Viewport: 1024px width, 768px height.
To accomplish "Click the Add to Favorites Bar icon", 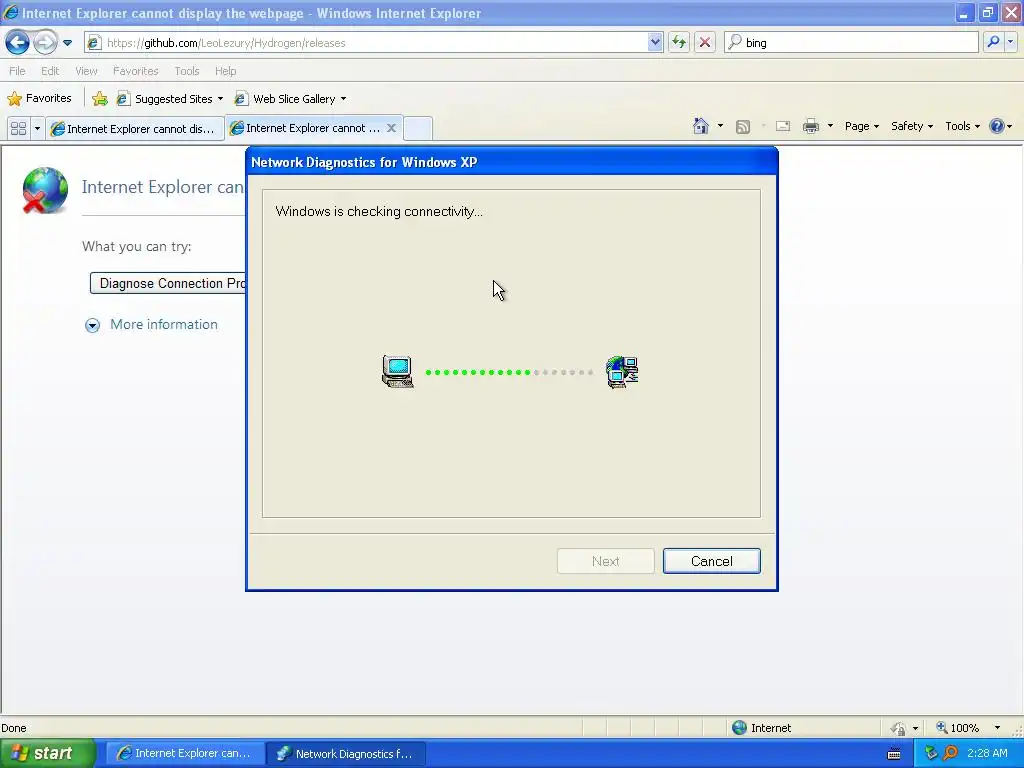I will click(x=100, y=99).
